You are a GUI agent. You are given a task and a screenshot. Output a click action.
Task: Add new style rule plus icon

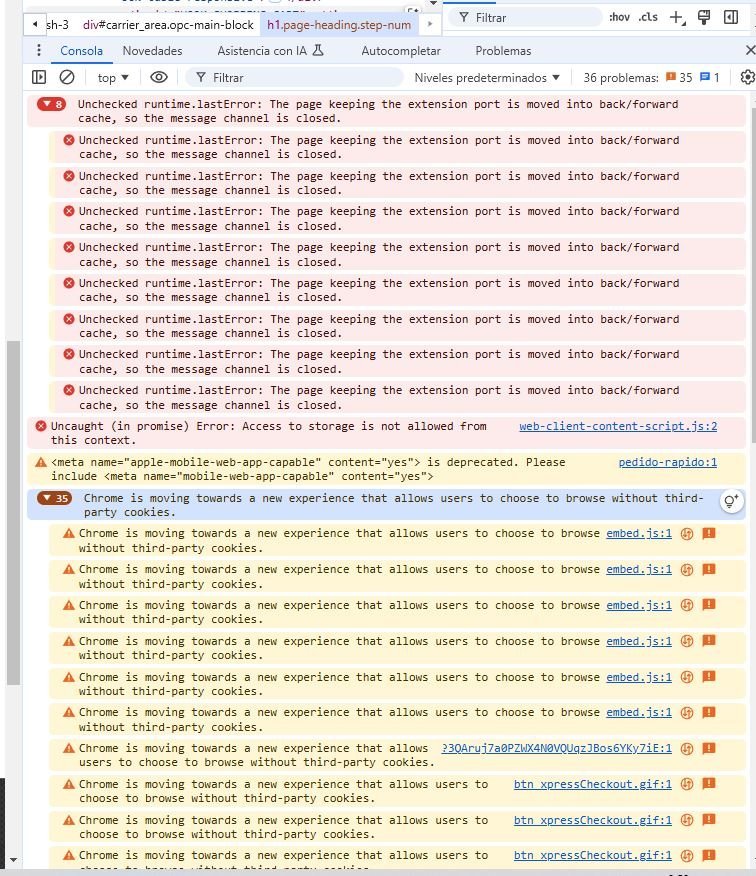point(677,18)
